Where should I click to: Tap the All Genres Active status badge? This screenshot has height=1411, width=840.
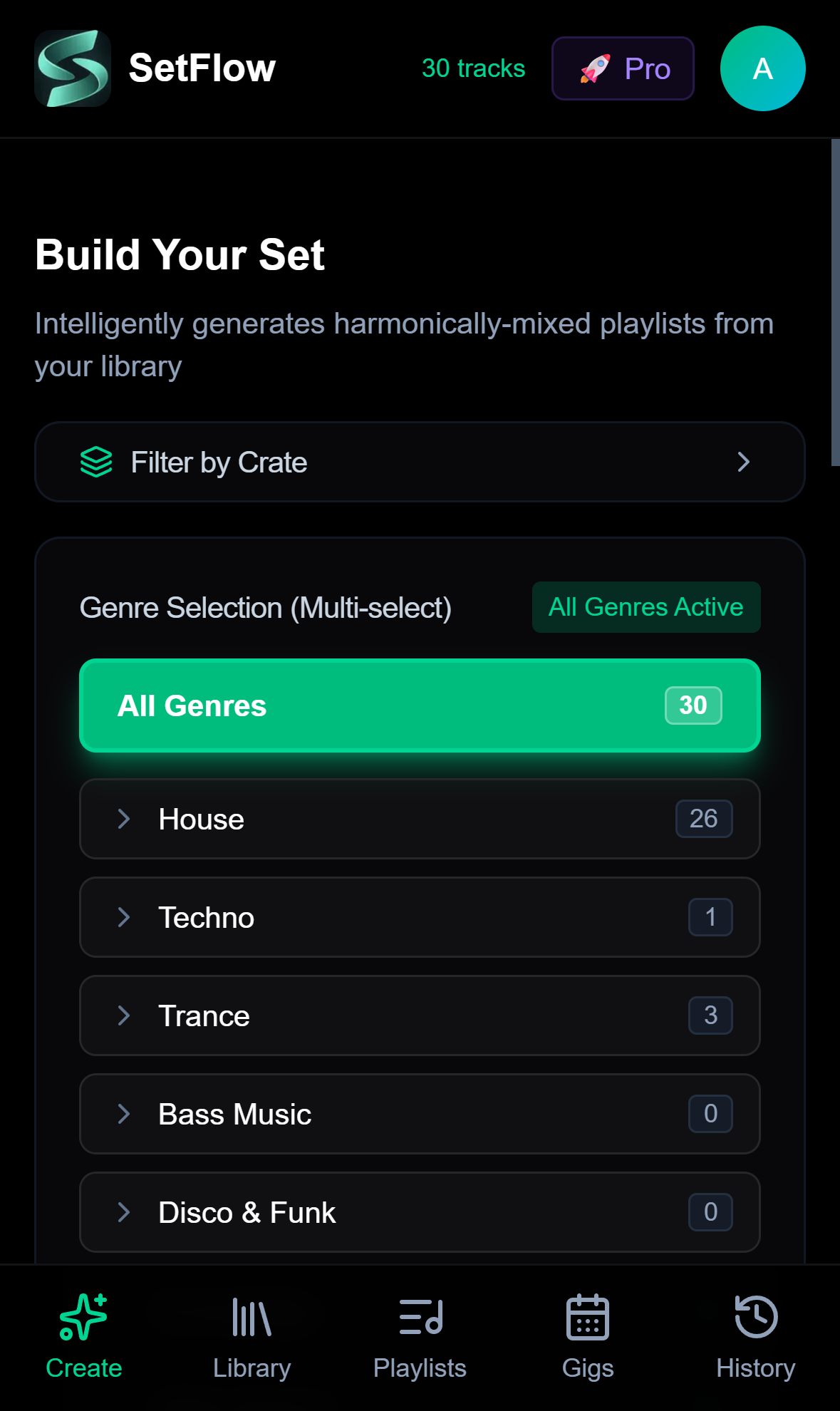(x=645, y=606)
